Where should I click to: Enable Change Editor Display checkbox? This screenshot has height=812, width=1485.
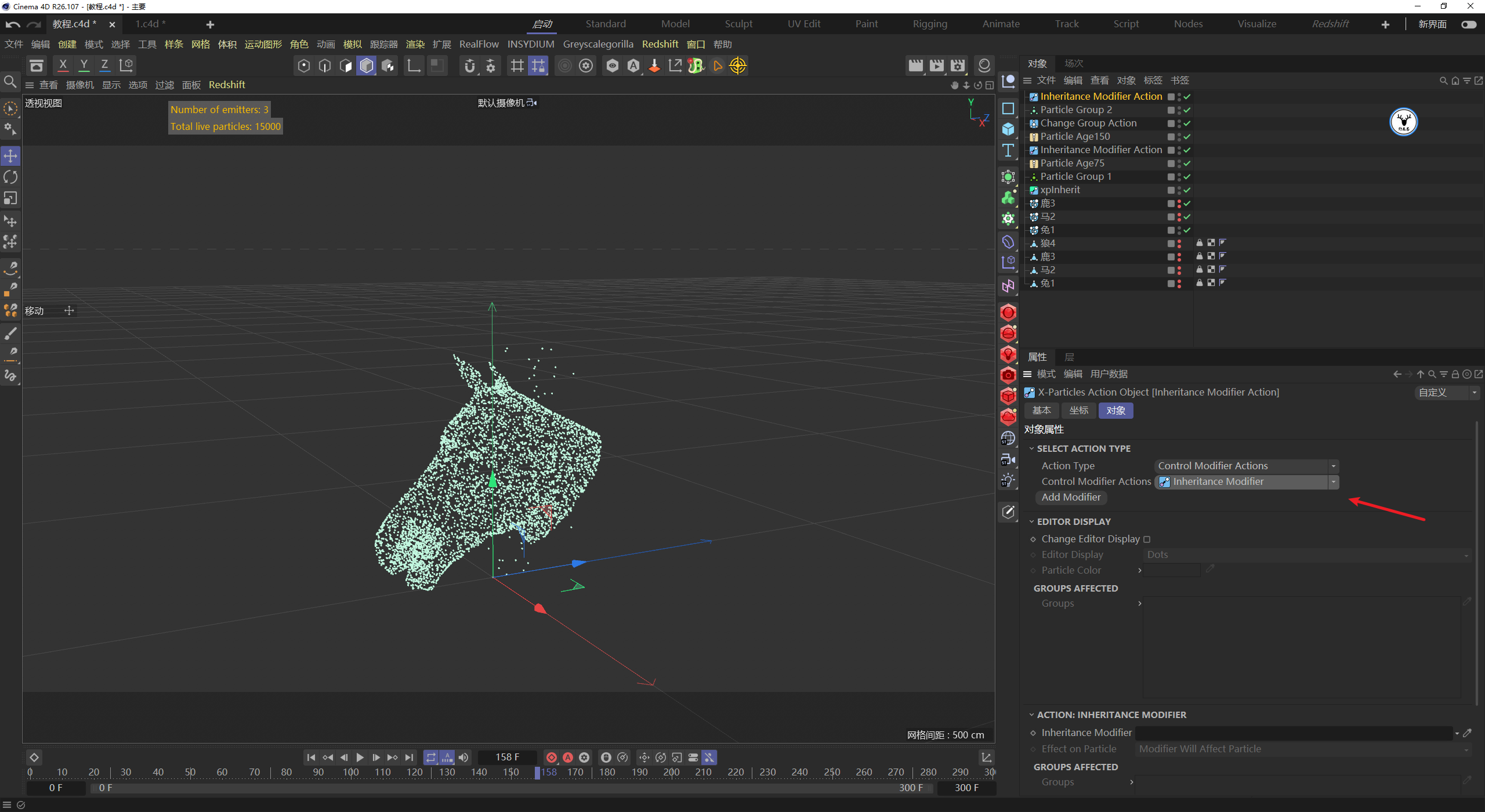[1147, 539]
